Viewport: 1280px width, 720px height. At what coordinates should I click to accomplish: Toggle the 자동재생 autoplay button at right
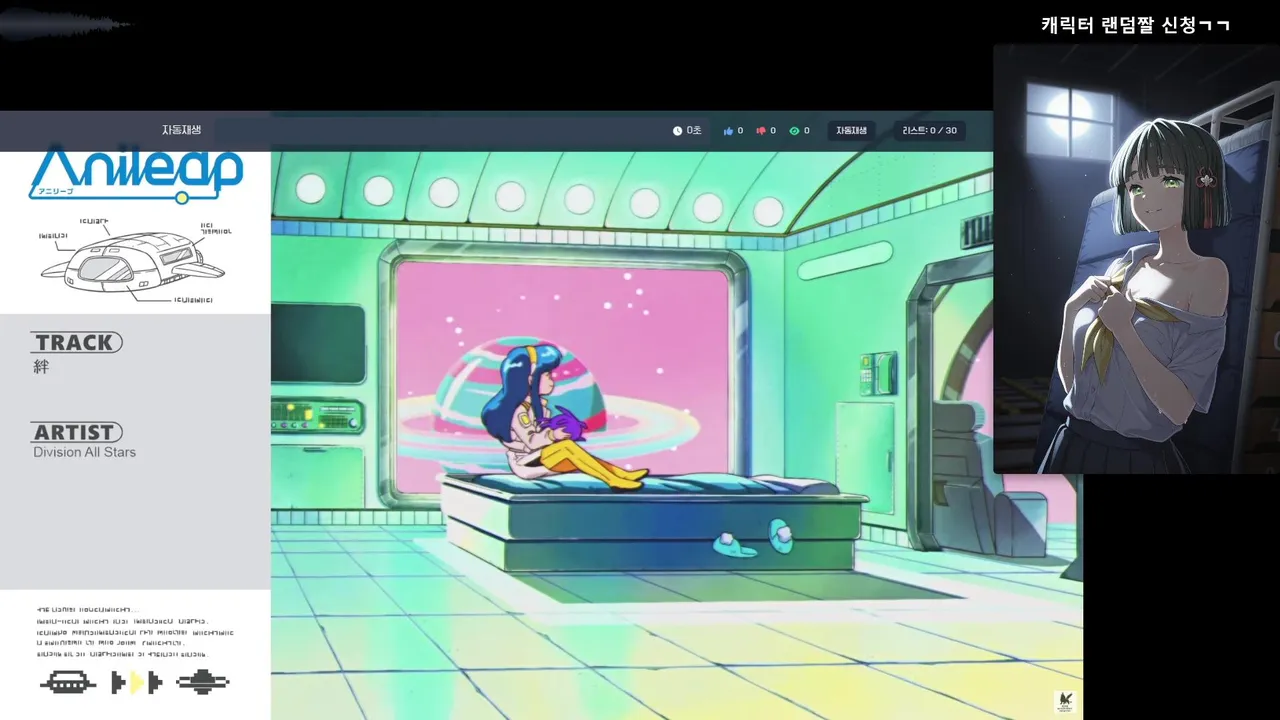(851, 131)
